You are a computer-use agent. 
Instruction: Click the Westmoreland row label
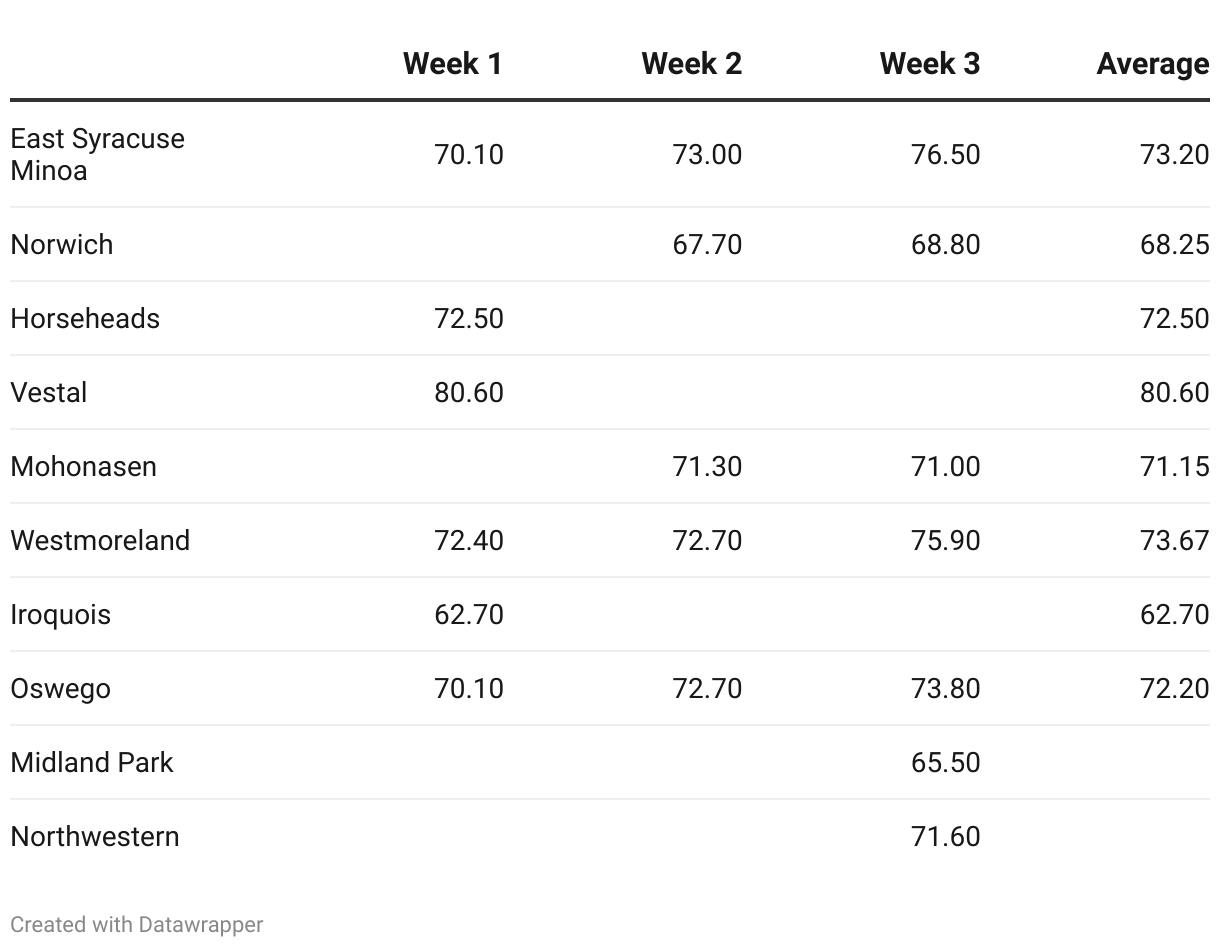[100, 541]
